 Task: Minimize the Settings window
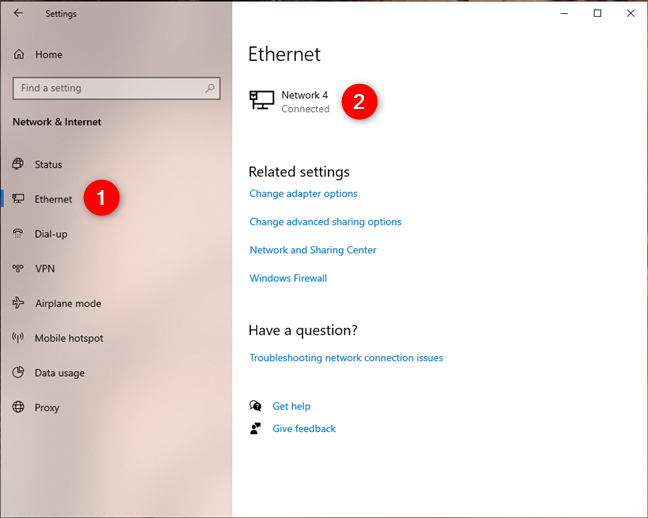point(564,13)
